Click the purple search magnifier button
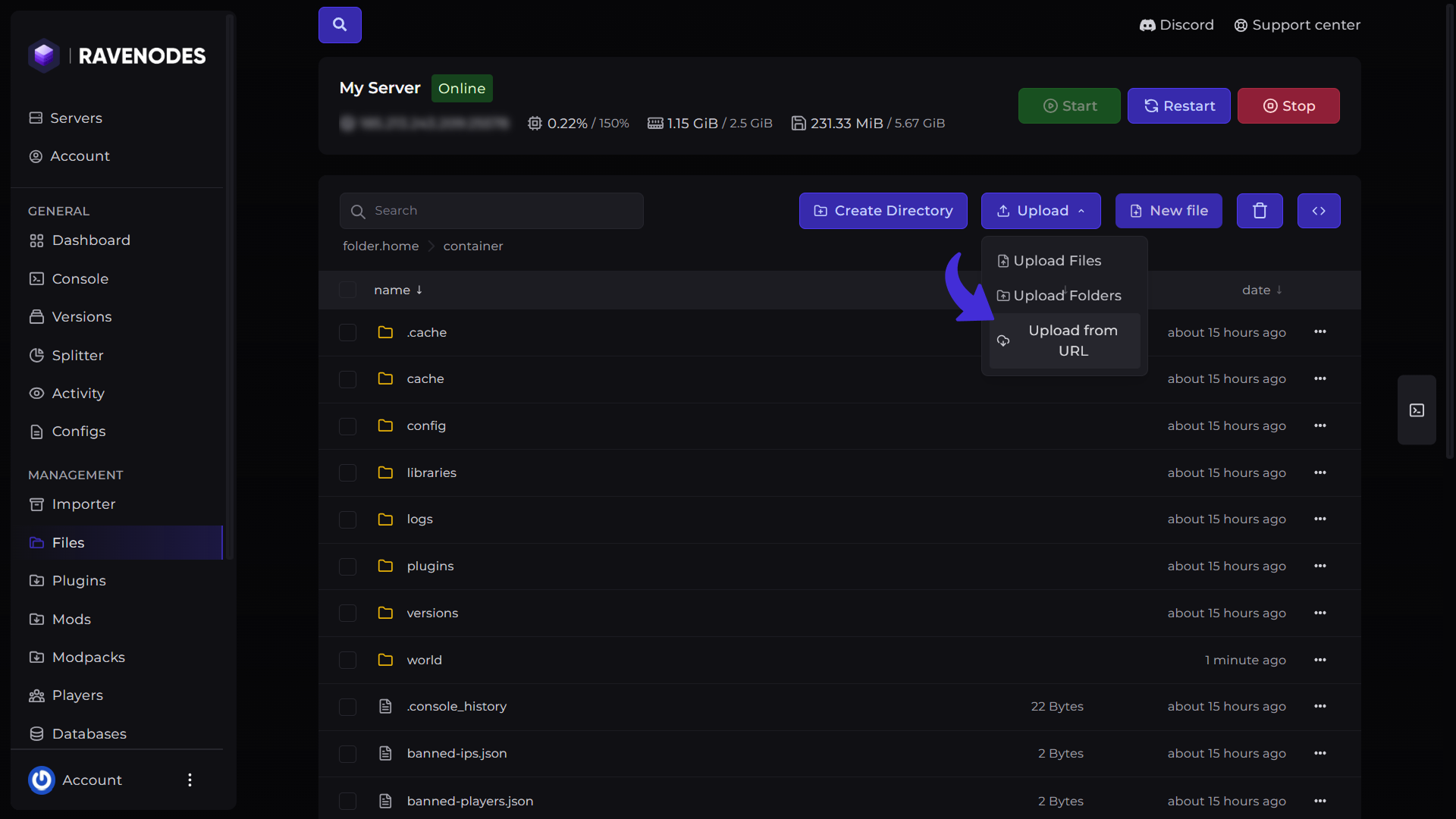Image resolution: width=1456 pixels, height=819 pixels. pyautogui.click(x=340, y=24)
